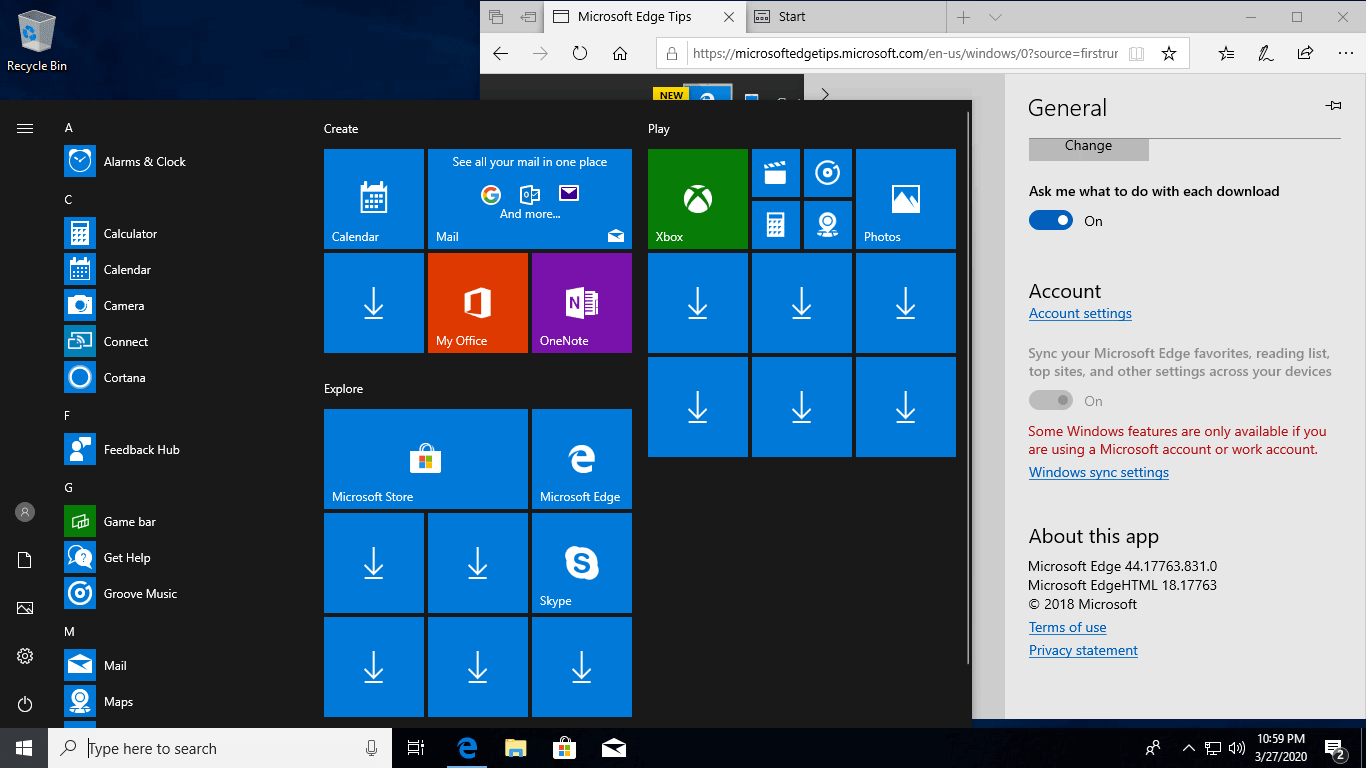Click the disabled sync settings toggle

pos(1051,401)
